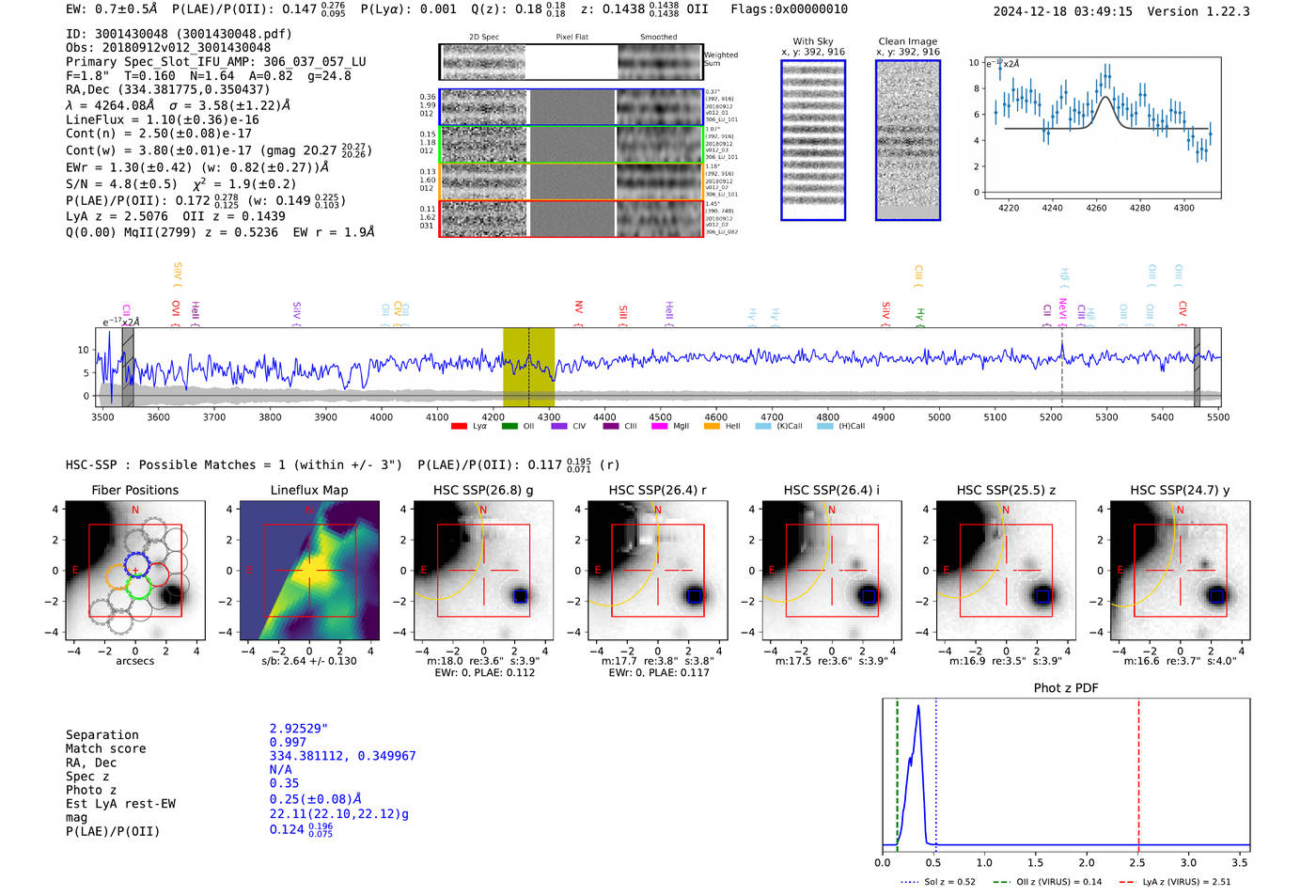This screenshot has width=1316, height=896.
Task: Select the HSC SSP(24.7) y cutout
Action: pos(1180,571)
